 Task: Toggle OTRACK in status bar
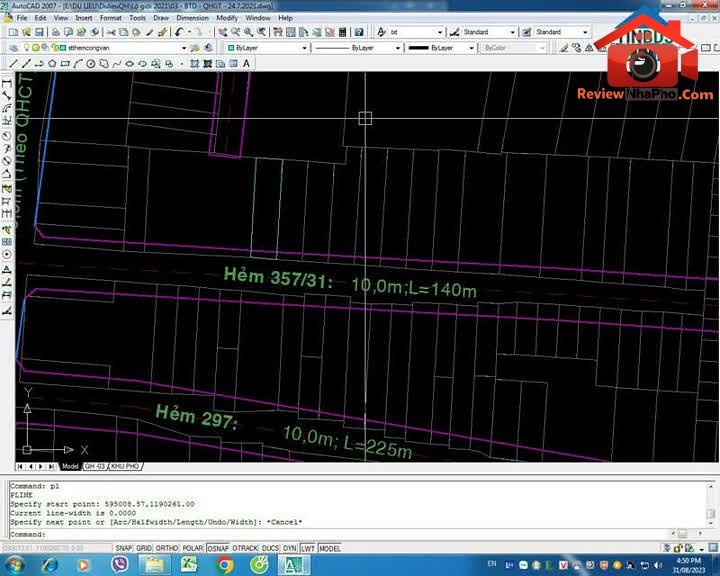pos(245,548)
